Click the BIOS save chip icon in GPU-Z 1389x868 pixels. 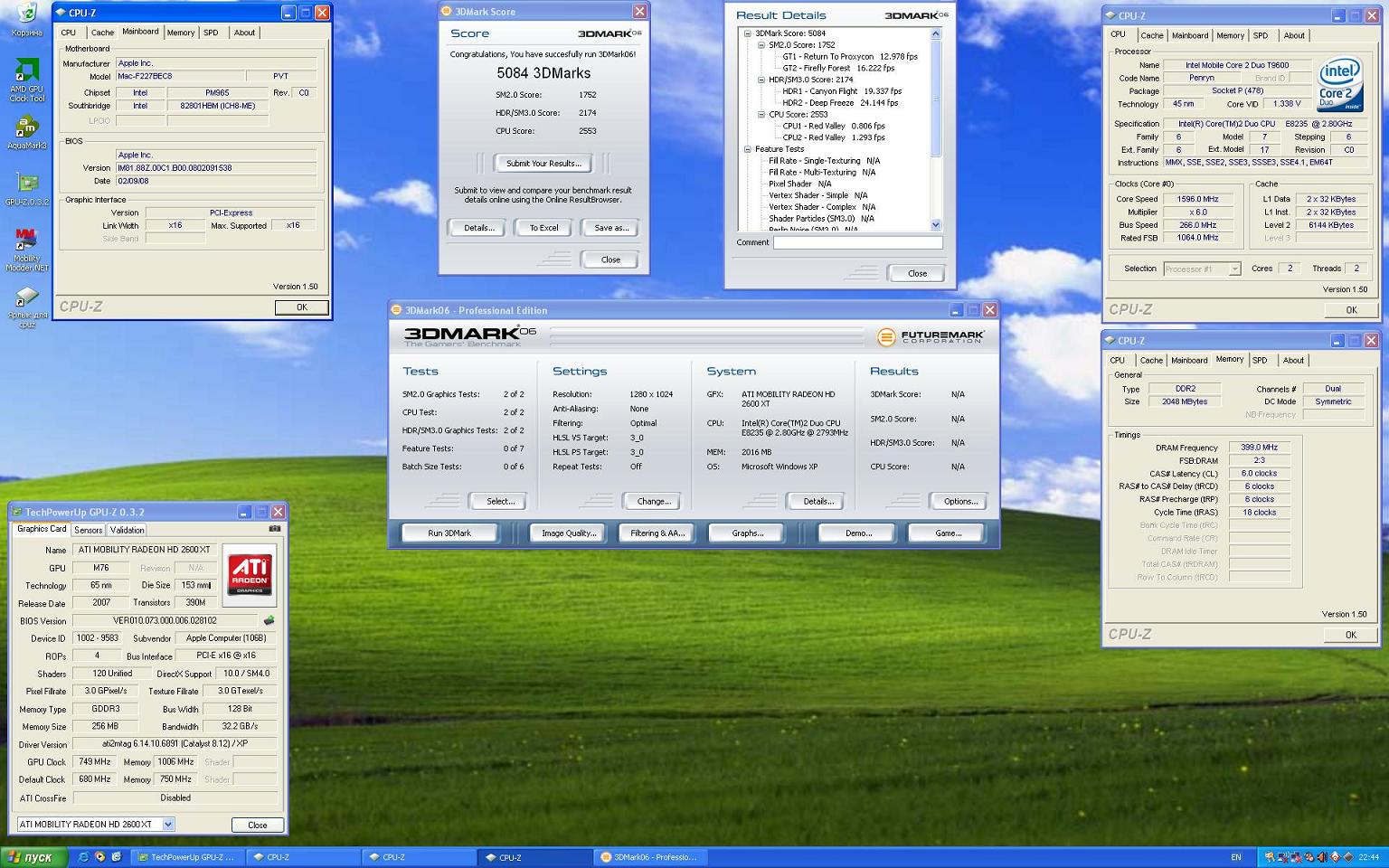[269, 620]
